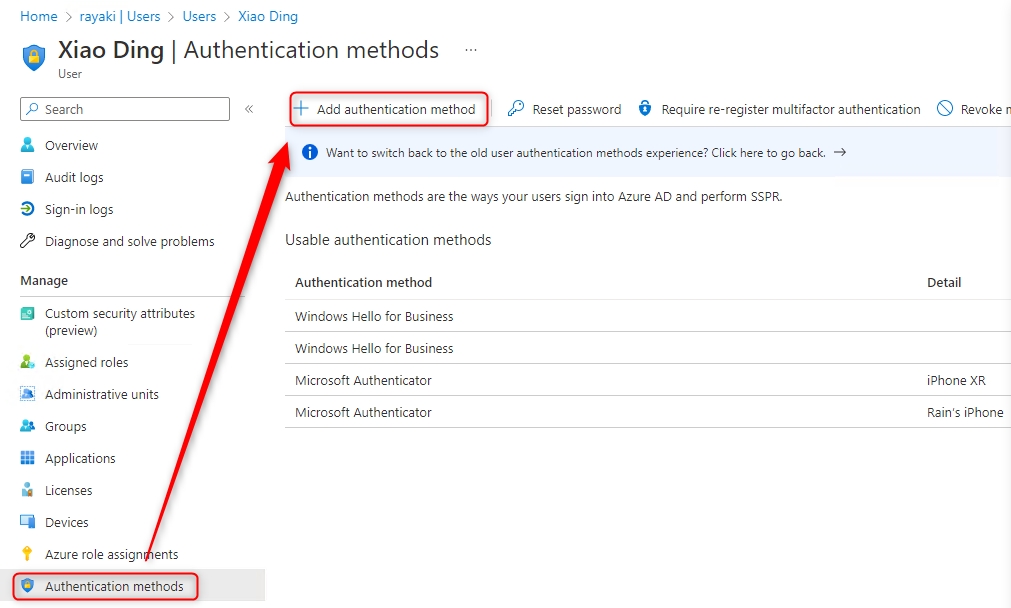Screen dimensions: 1011x608
Task: Click Require re-register multifactor authentication
Action: [779, 109]
